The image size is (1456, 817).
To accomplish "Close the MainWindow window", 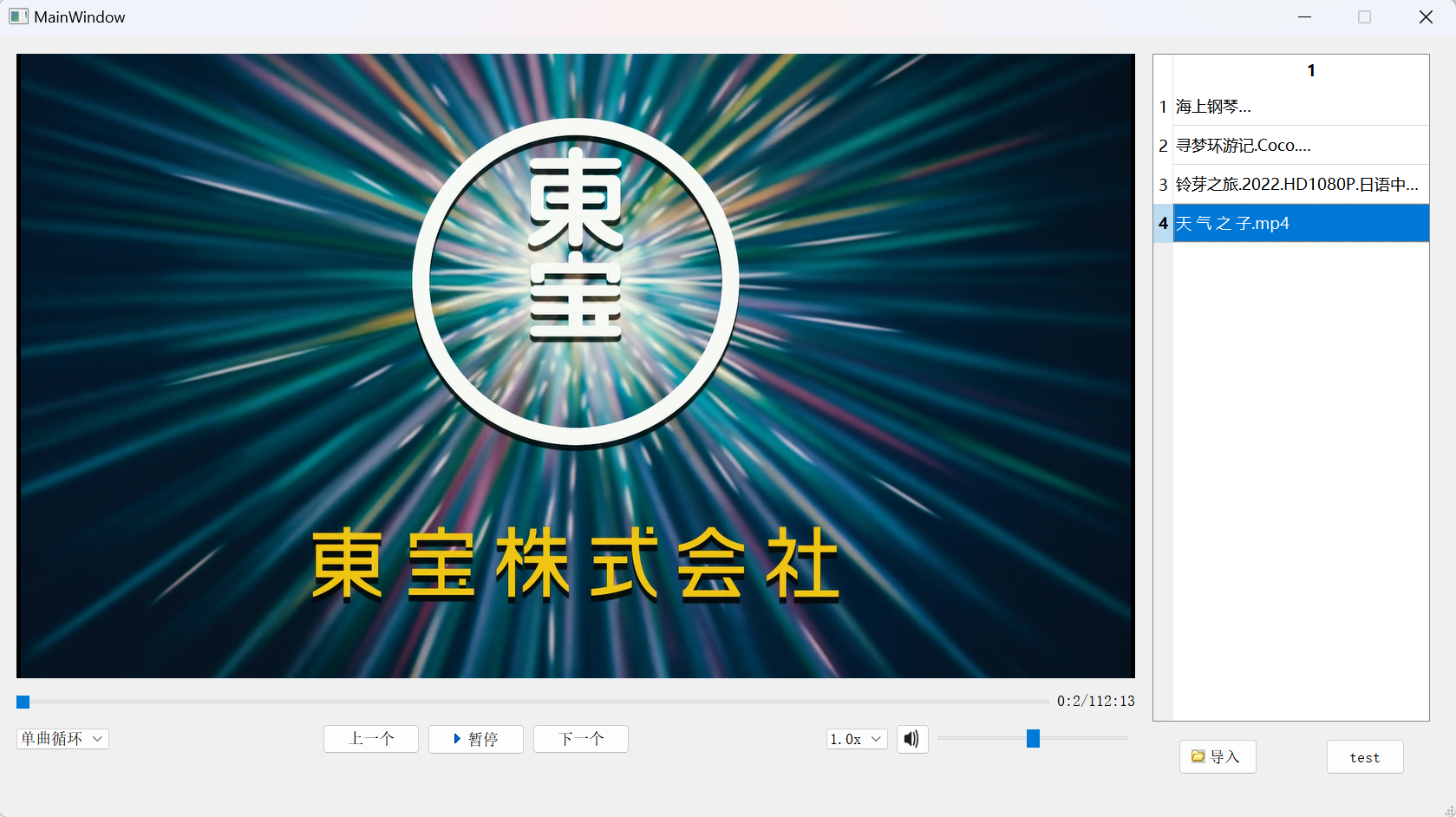I will pyautogui.click(x=1426, y=17).
